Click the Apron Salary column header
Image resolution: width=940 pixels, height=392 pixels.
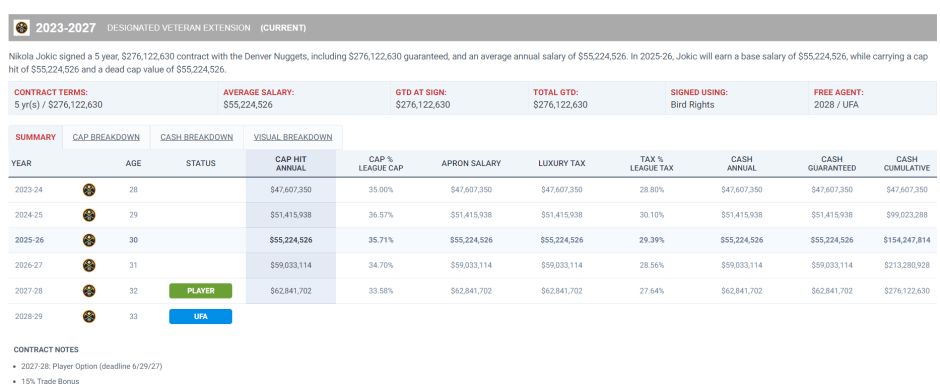471,163
